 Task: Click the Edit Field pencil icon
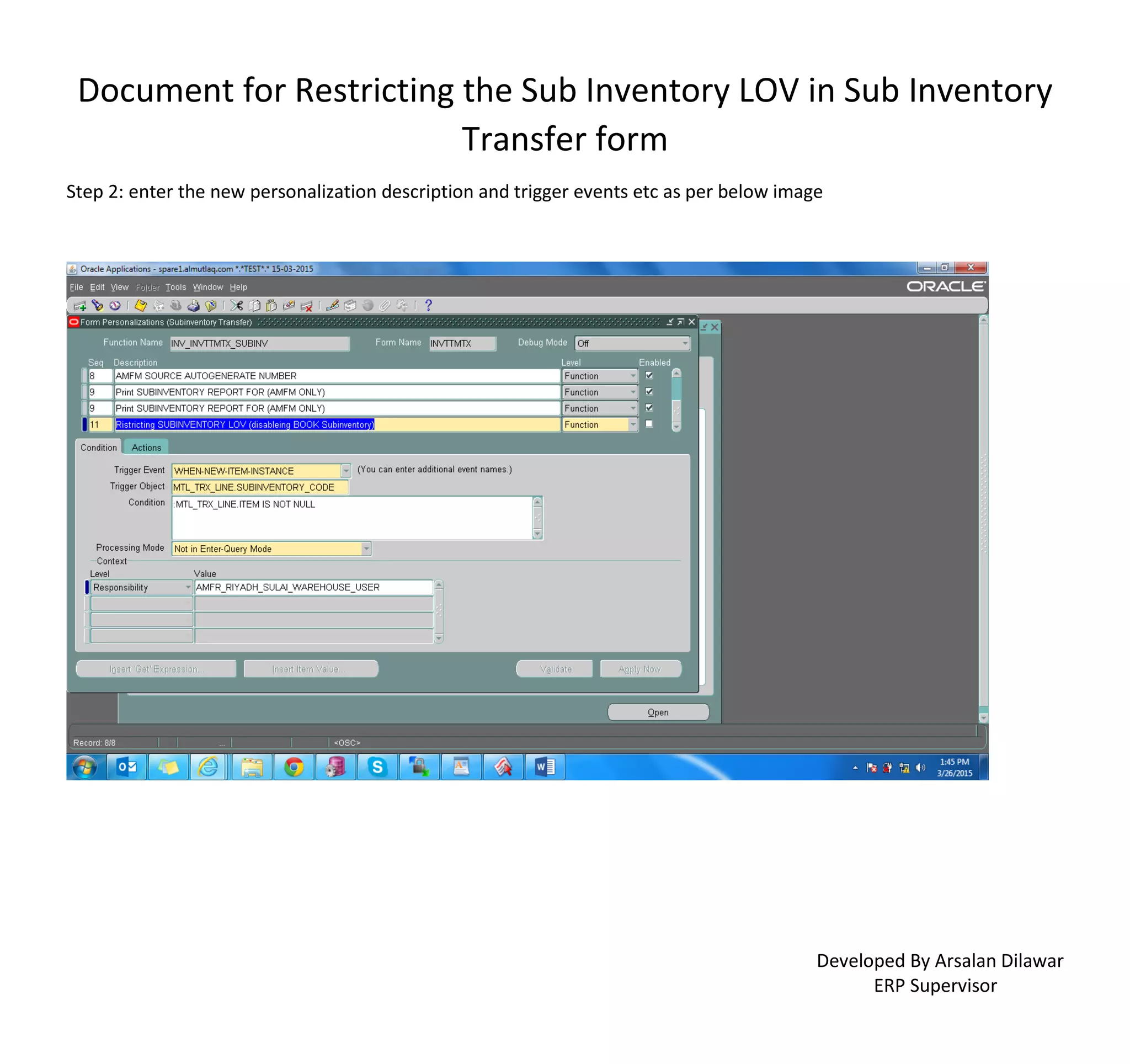[333, 306]
